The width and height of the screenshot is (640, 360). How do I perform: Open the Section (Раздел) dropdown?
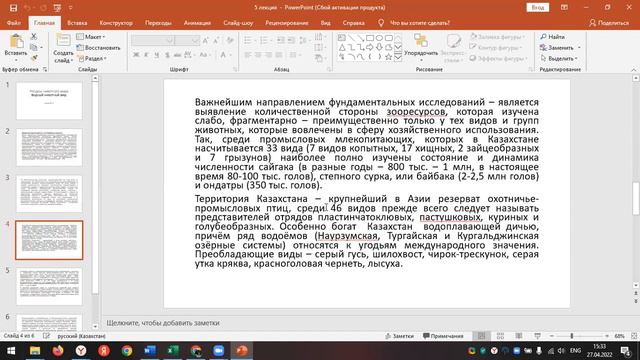(92, 58)
